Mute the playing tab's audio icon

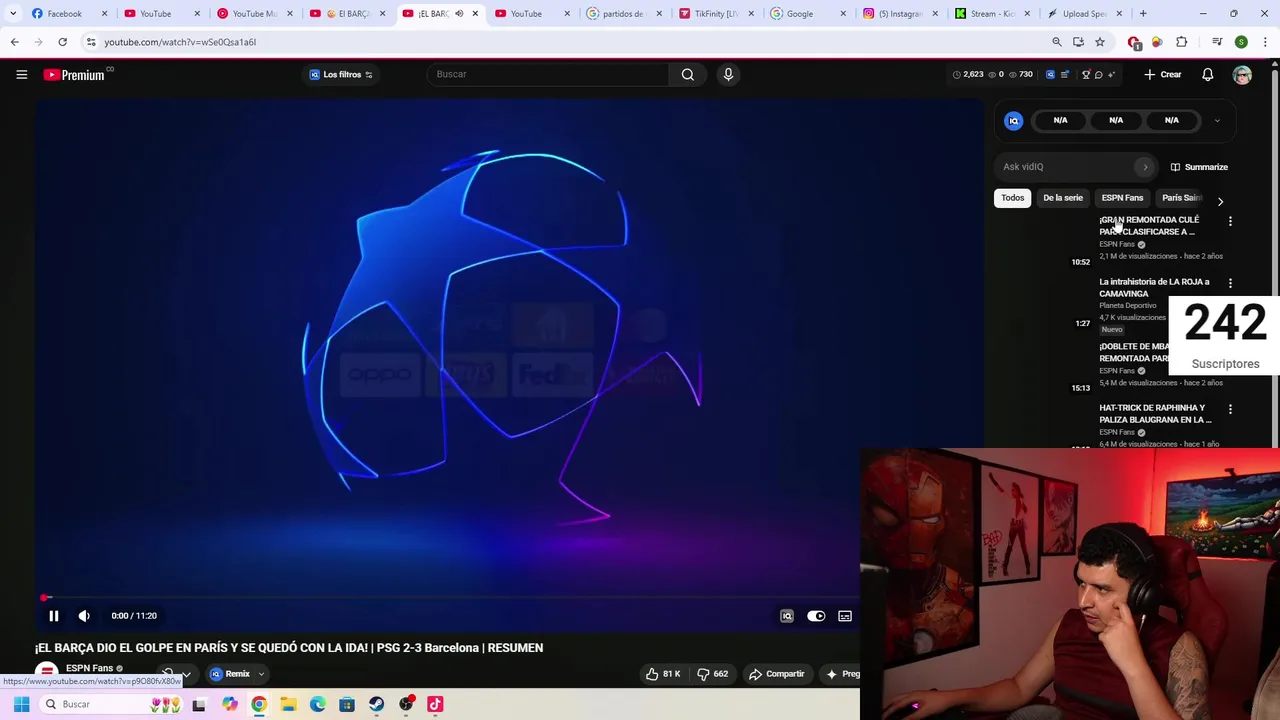pos(459,14)
